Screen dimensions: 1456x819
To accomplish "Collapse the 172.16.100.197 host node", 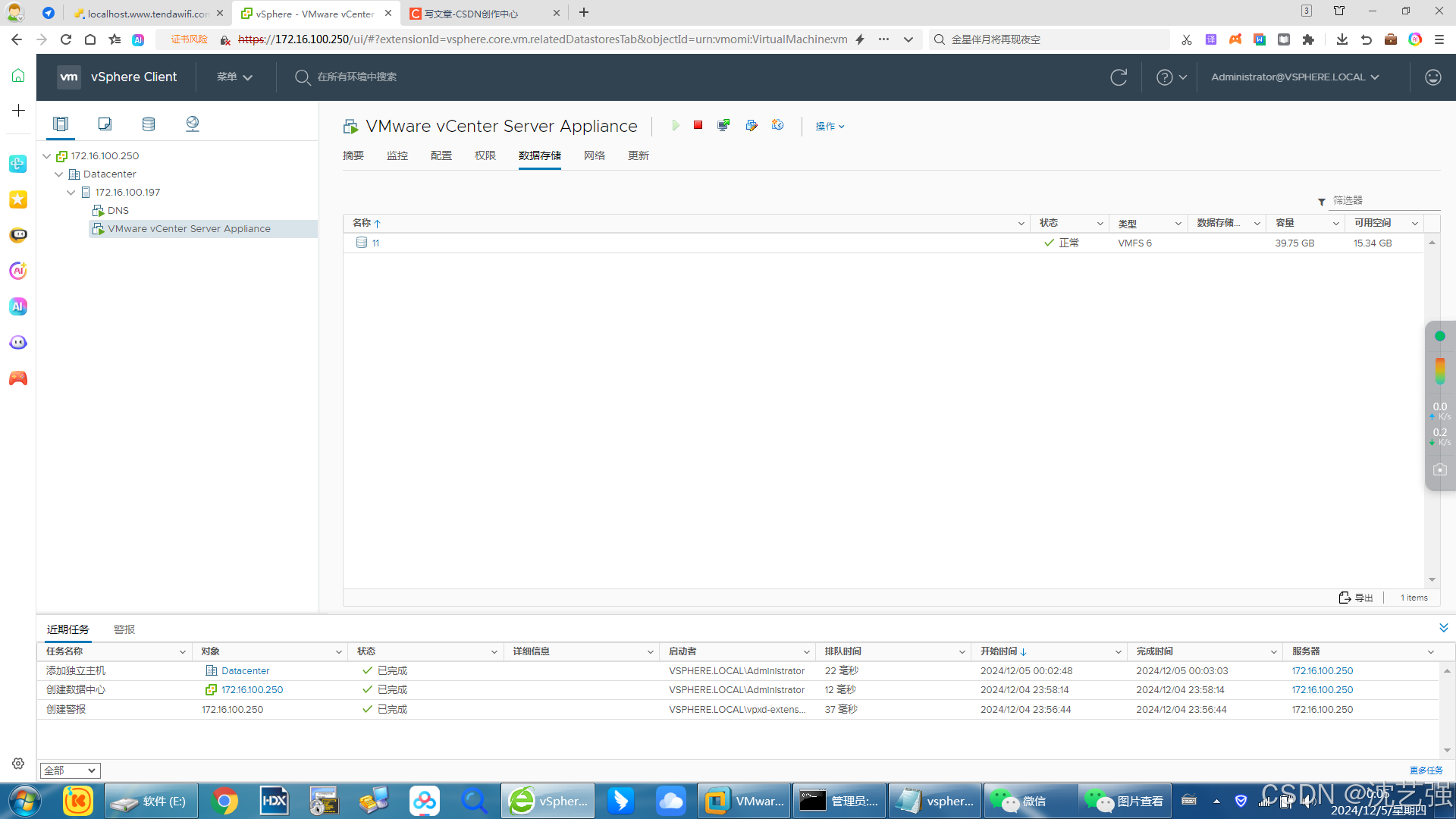I will pos(71,193).
